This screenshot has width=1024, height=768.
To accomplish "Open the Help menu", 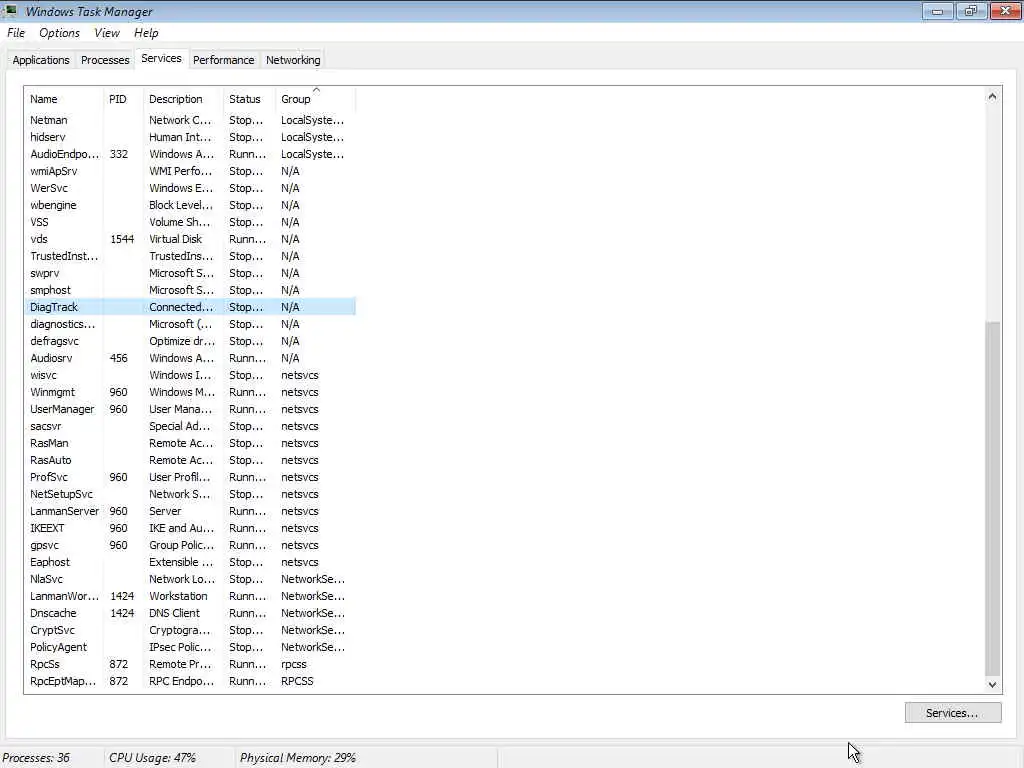I will [x=146, y=33].
